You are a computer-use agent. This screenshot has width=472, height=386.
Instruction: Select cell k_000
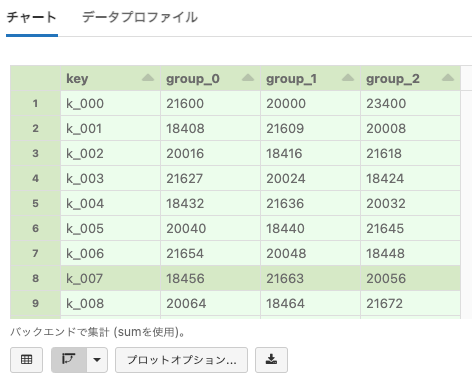click(110, 103)
